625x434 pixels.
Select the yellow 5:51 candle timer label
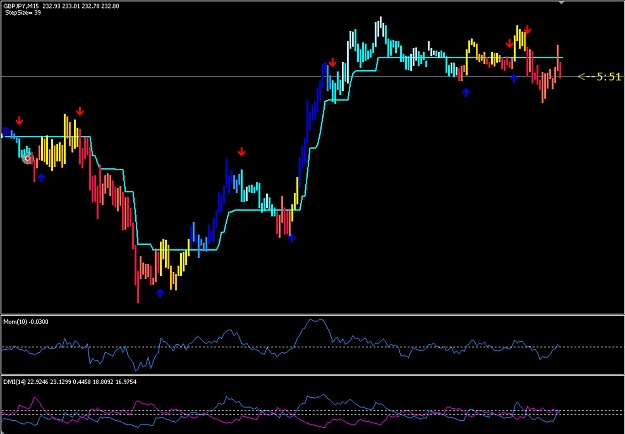click(599, 77)
